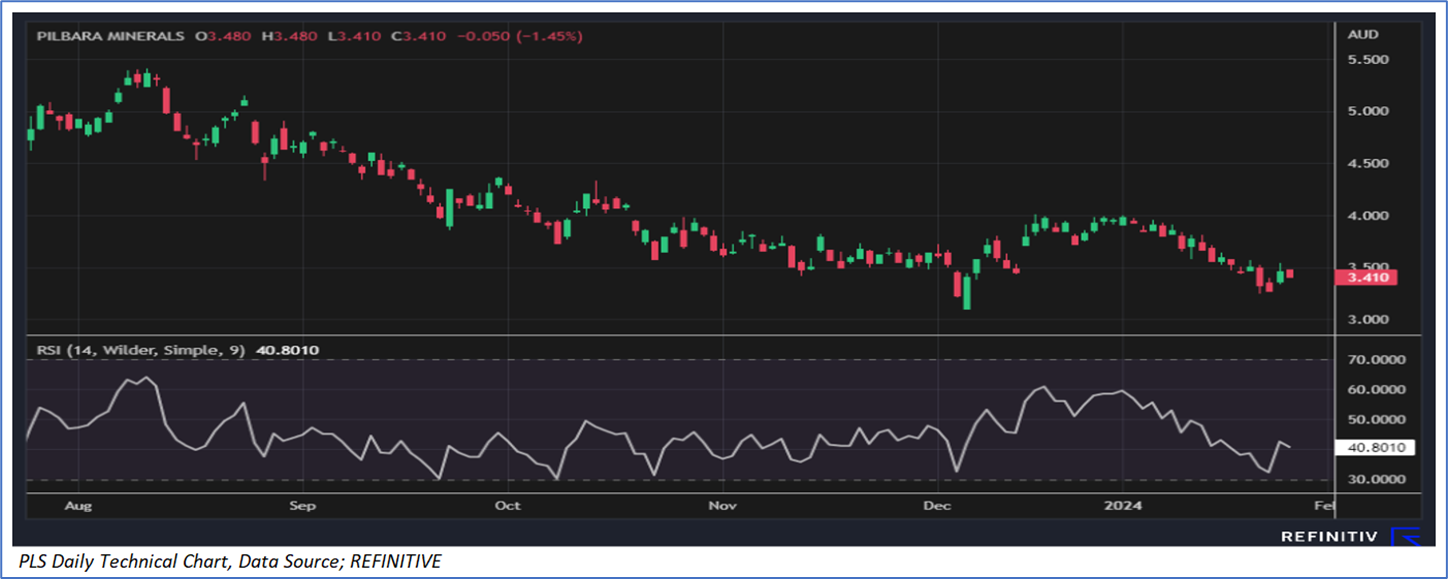The image size is (1448, 579).
Task: Click the 60.0000 RSI axis label
Action: coord(1374,390)
